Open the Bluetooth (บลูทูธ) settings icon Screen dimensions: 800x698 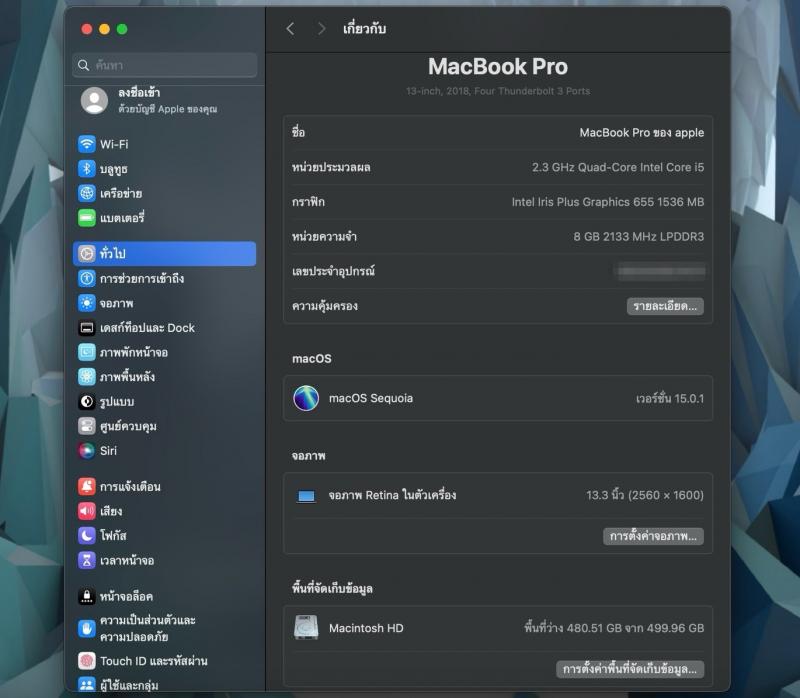(87, 169)
